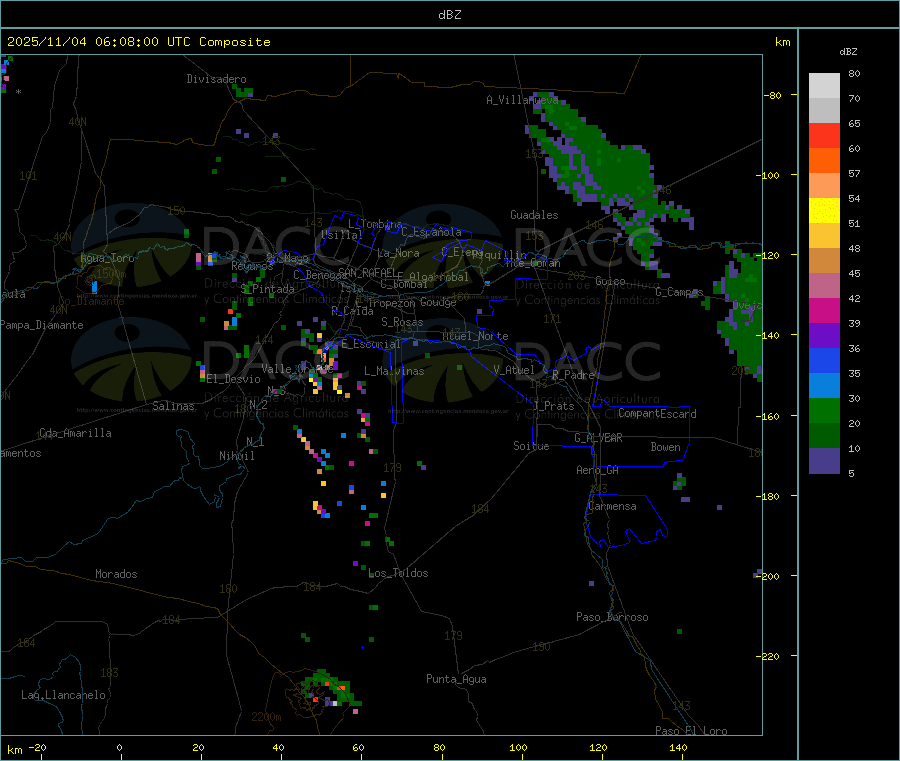Click the Morados label
900x761 pixels.
(x=116, y=574)
